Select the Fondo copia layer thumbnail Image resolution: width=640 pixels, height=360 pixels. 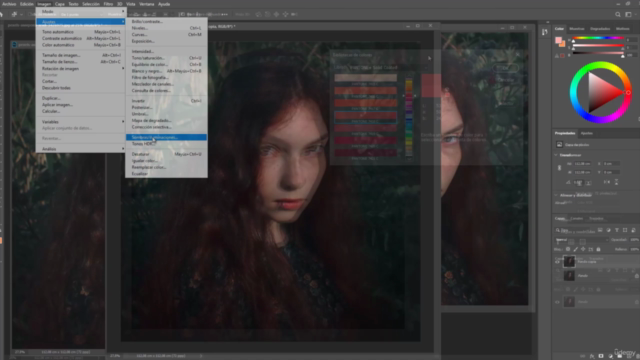(x=569, y=261)
